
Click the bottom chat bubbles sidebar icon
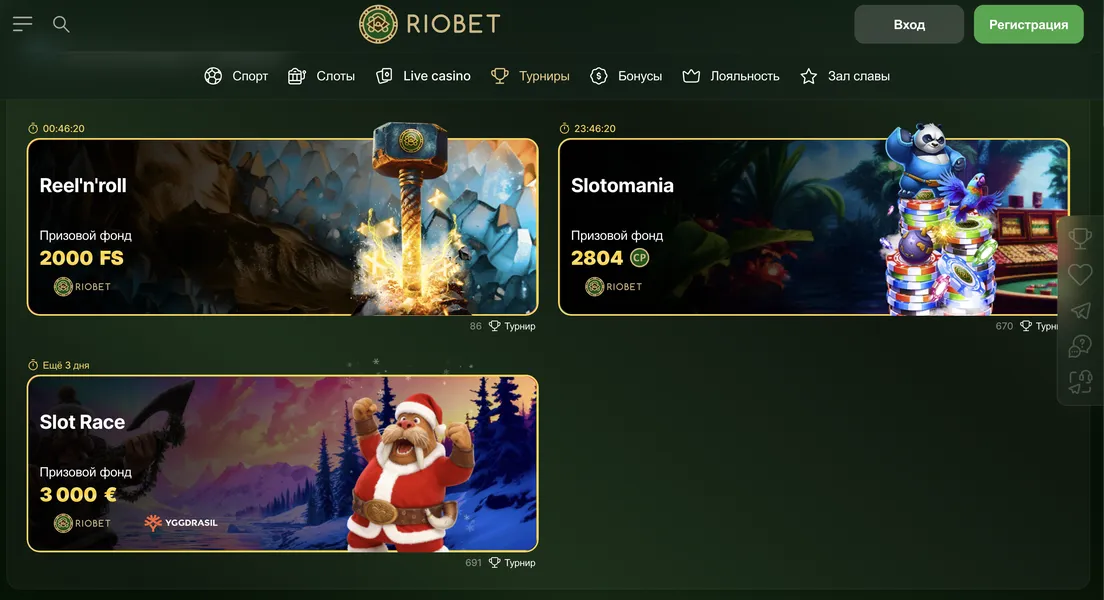[1080, 382]
